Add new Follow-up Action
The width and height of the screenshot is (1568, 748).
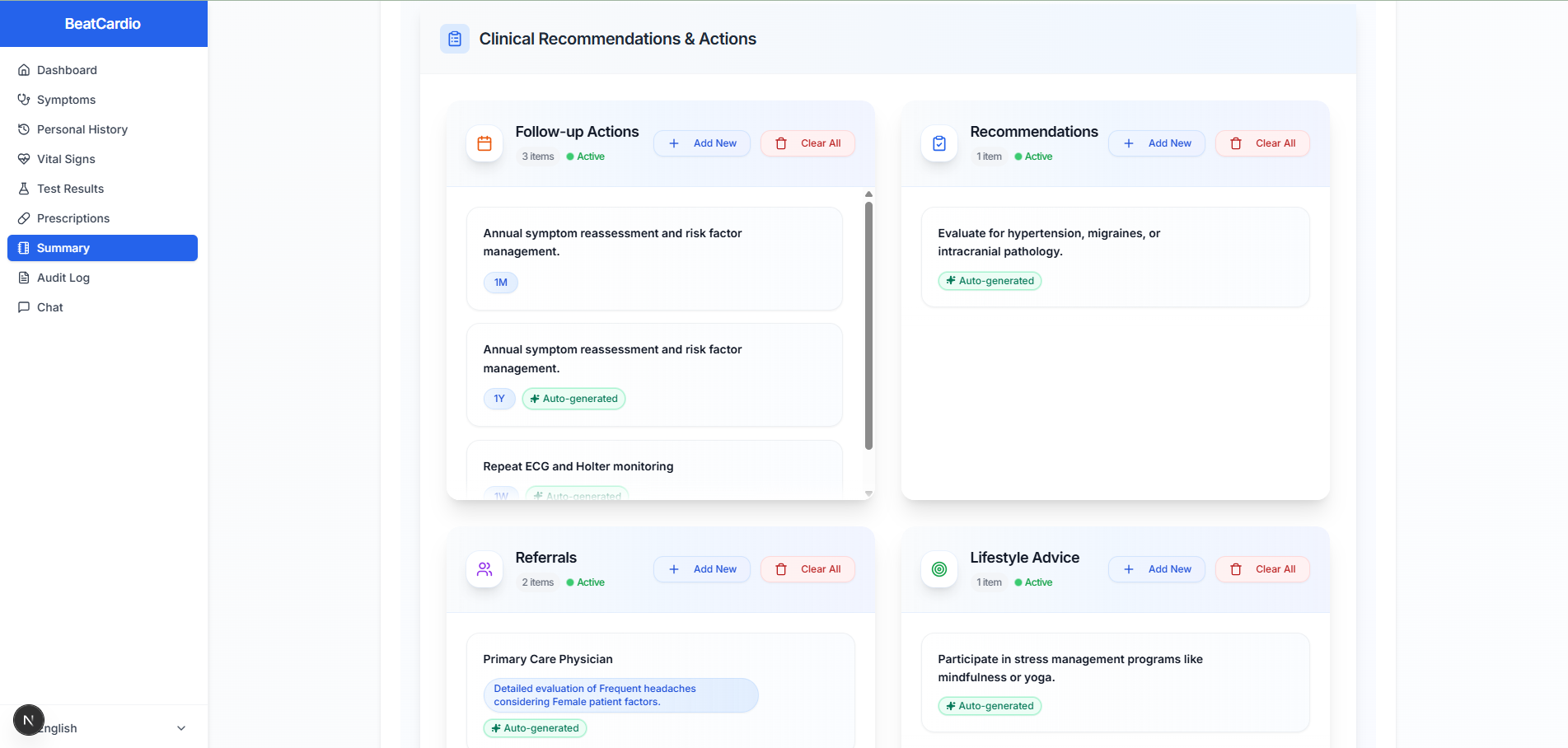(x=702, y=143)
